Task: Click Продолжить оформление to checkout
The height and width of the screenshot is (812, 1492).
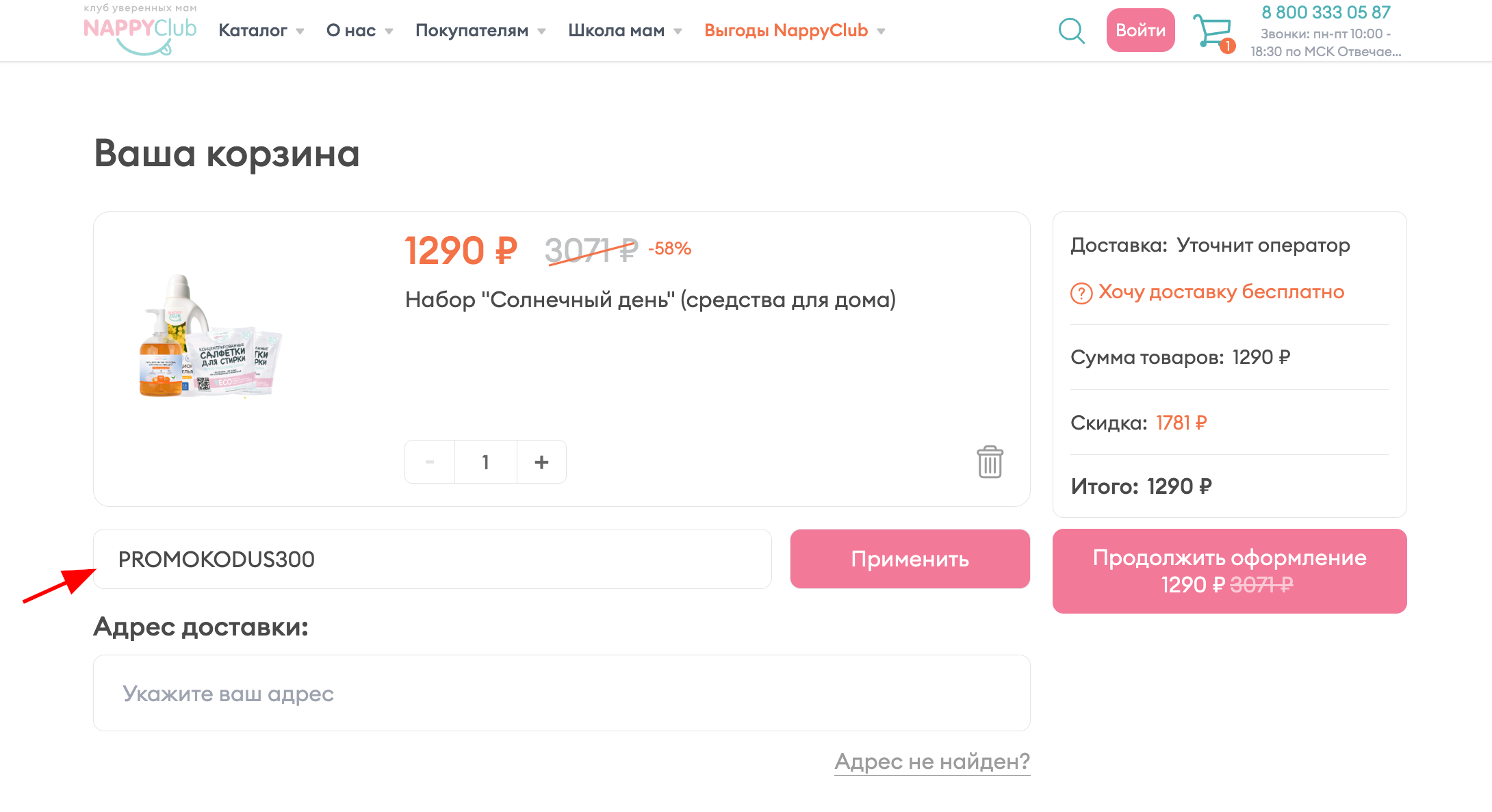Action: pyautogui.click(x=1229, y=571)
